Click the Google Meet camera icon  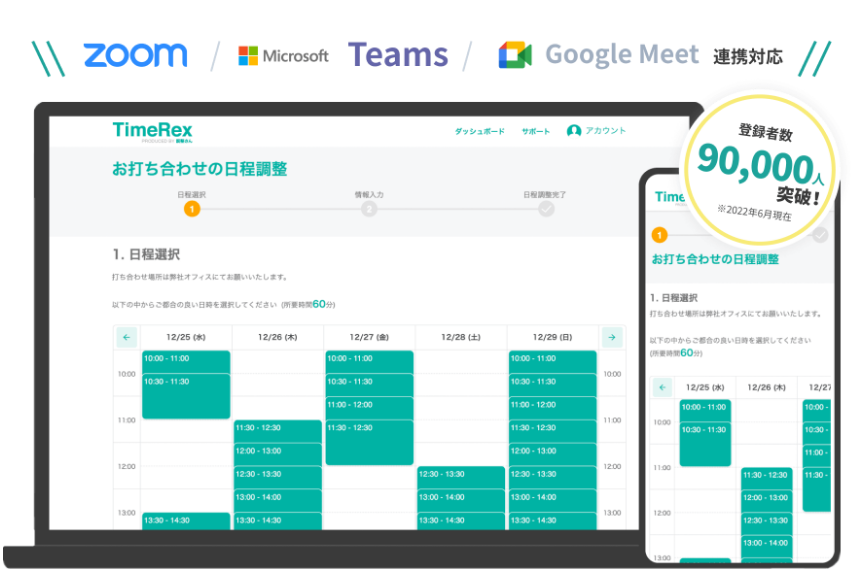(515, 55)
